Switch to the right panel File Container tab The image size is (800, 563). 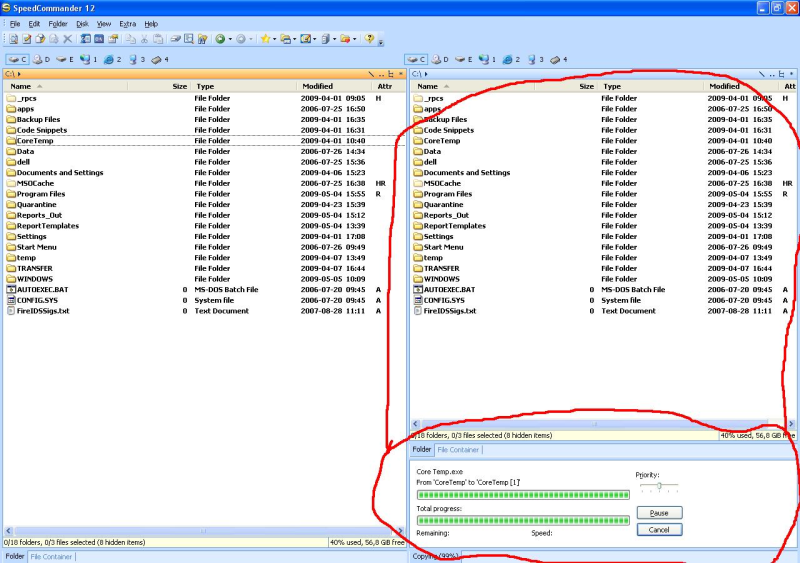pos(458,450)
